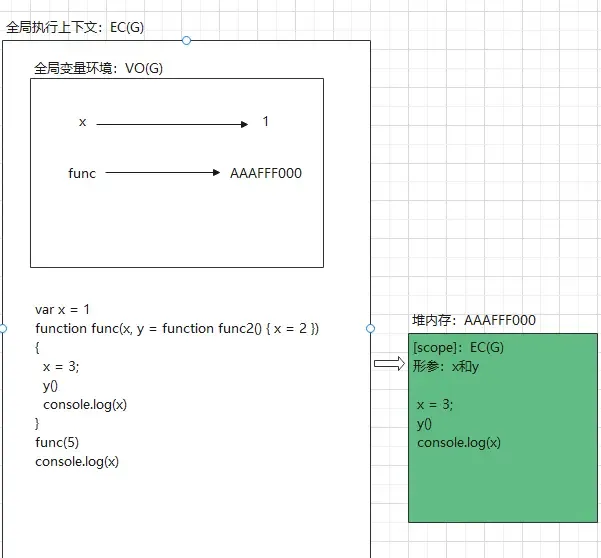Screen dimensions: 601x558
Task: Select the empty area at the bottom of the green heap box
Action: [x=502, y=490]
